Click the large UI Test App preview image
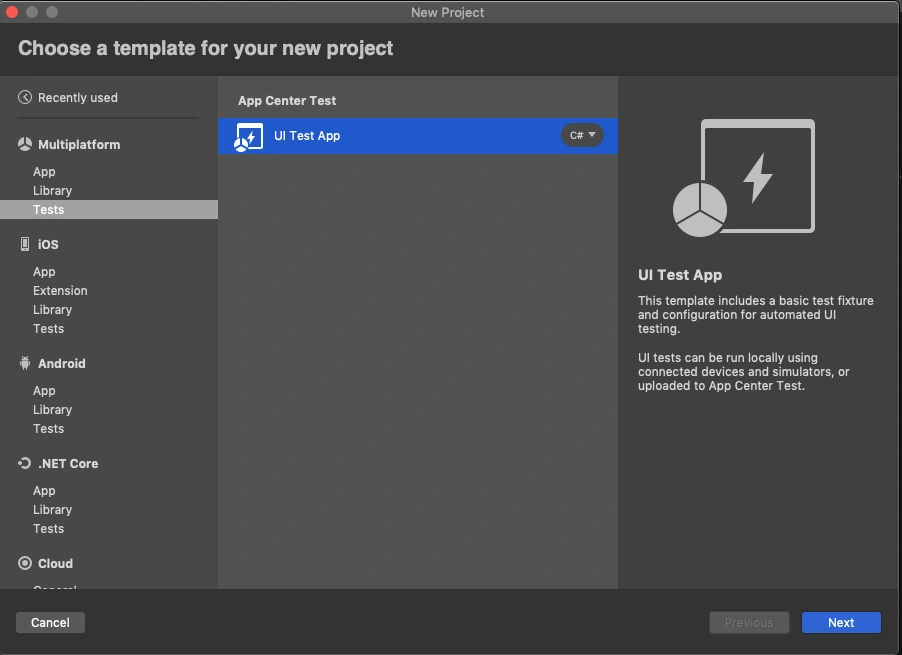The height and width of the screenshot is (655, 902). point(744,178)
